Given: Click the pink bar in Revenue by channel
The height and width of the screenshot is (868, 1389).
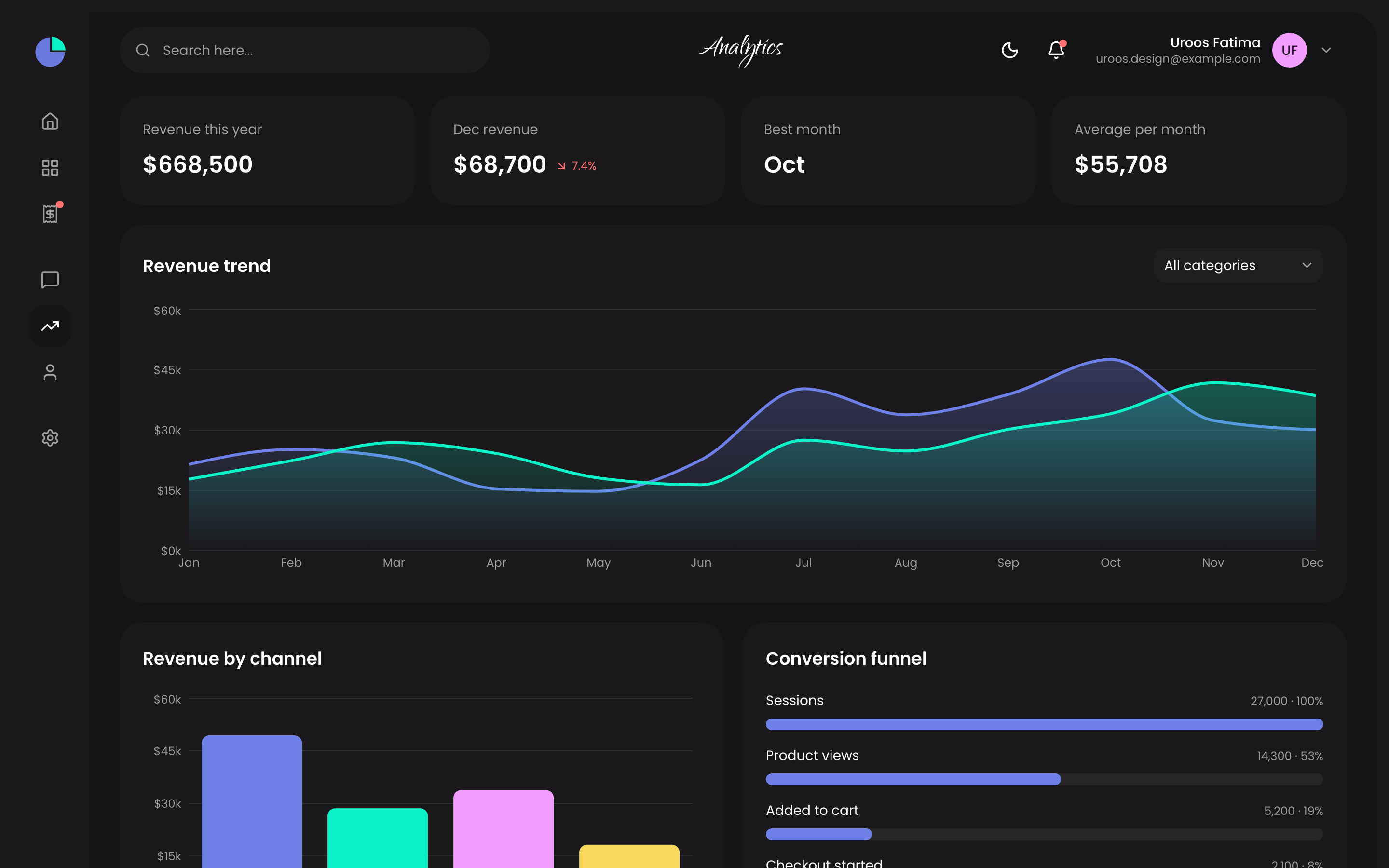Looking at the screenshot, I should click(504, 829).
